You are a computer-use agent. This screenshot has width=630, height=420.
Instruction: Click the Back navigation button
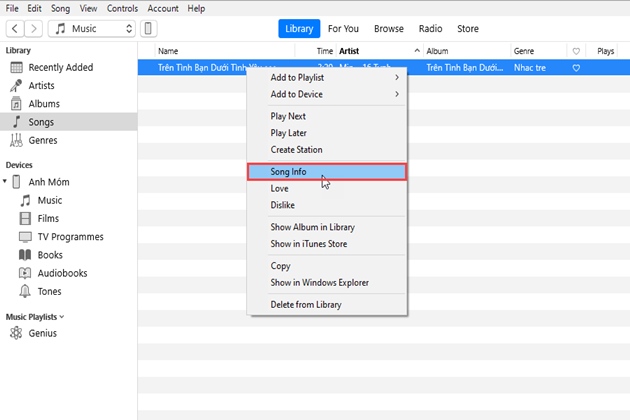point(14,29)
